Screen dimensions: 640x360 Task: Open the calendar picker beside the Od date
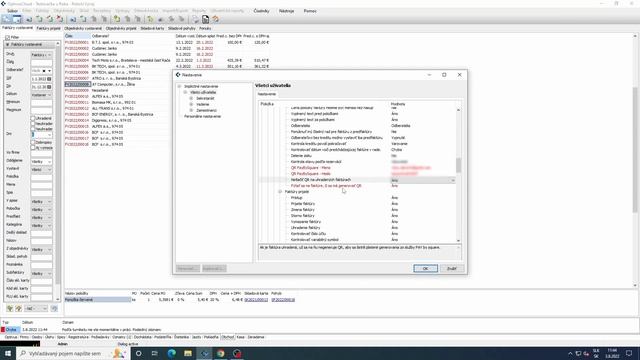49,79
